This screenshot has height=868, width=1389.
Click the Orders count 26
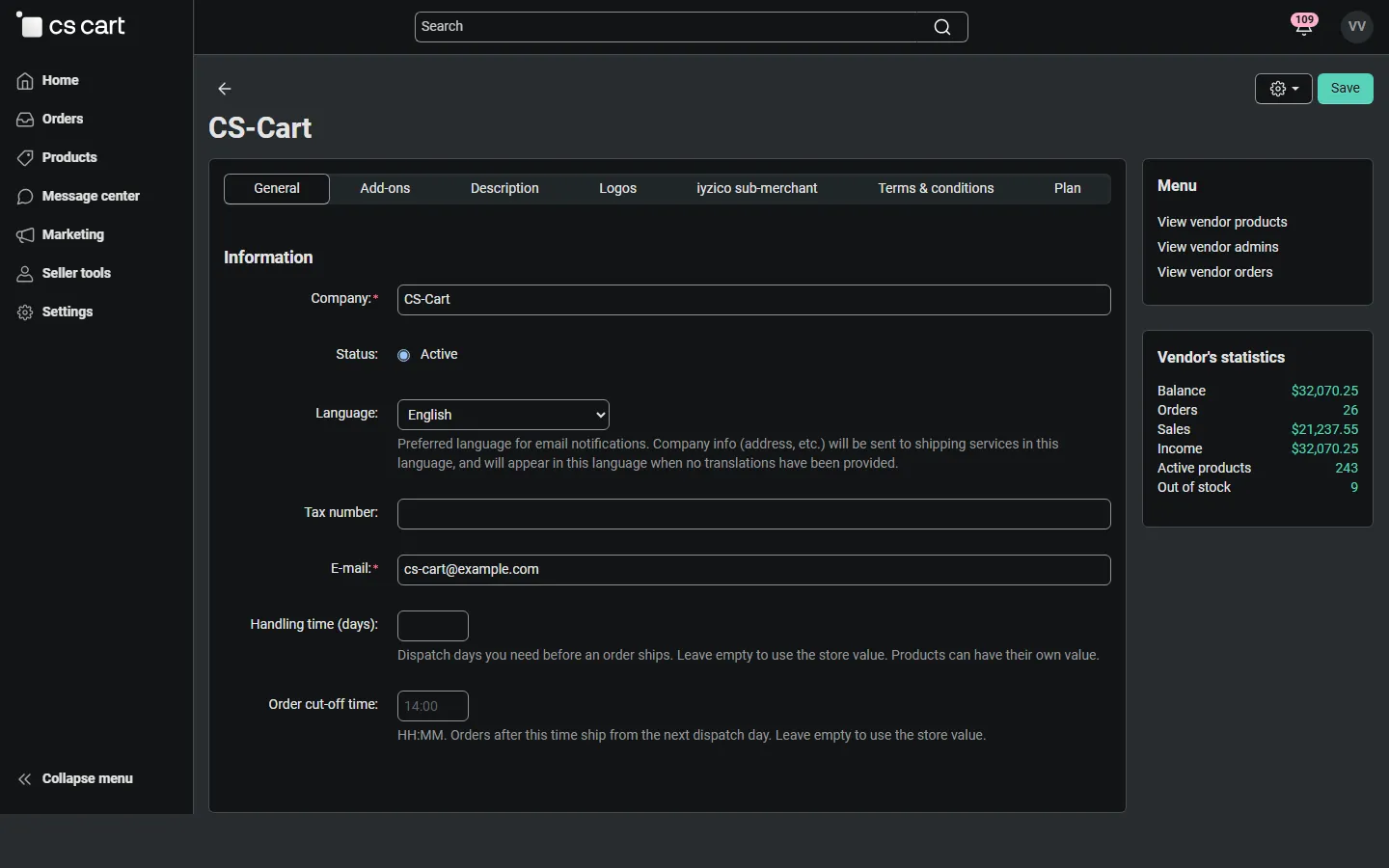tap(1350, 410)
